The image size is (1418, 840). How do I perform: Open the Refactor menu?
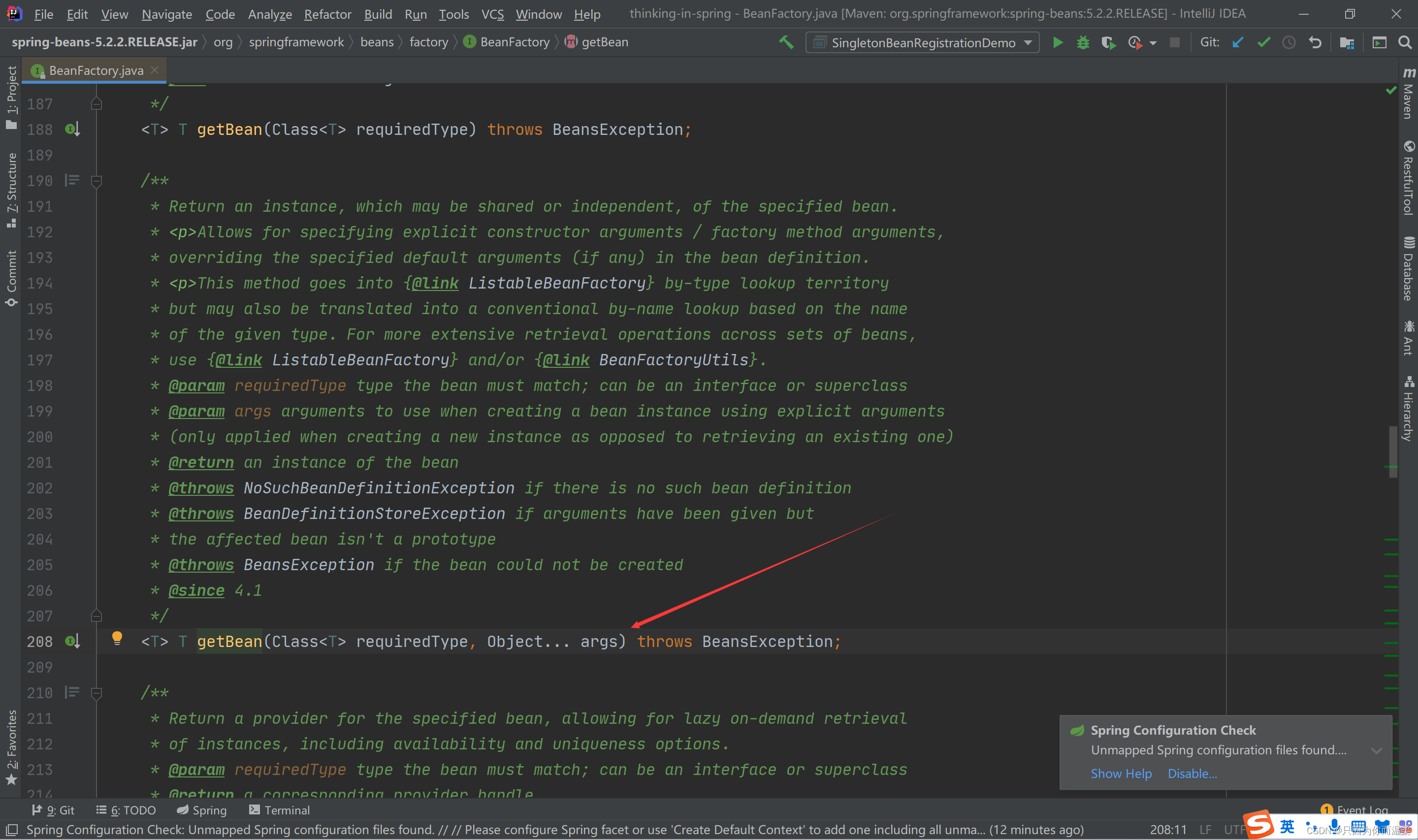tap(327, 14)
